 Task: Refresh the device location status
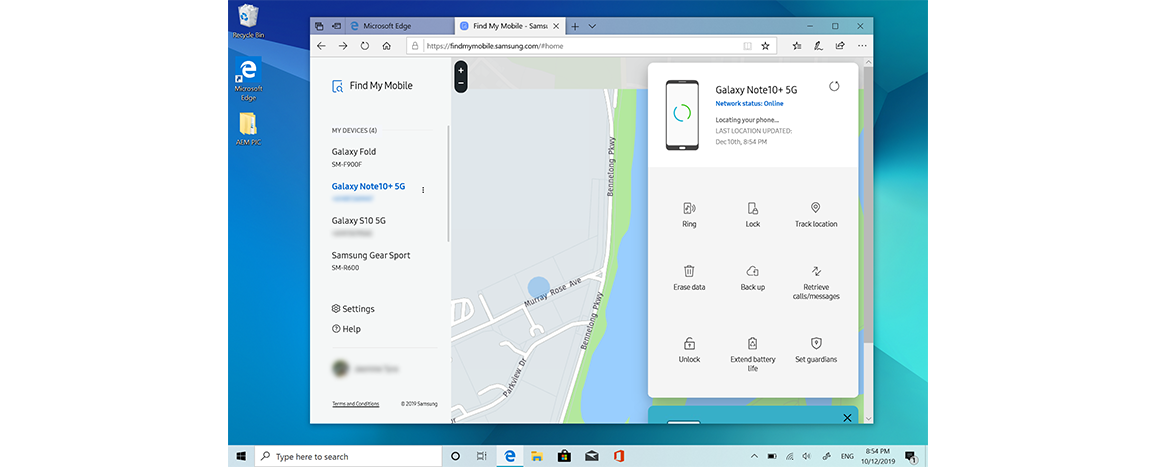(x=834, y=86)
